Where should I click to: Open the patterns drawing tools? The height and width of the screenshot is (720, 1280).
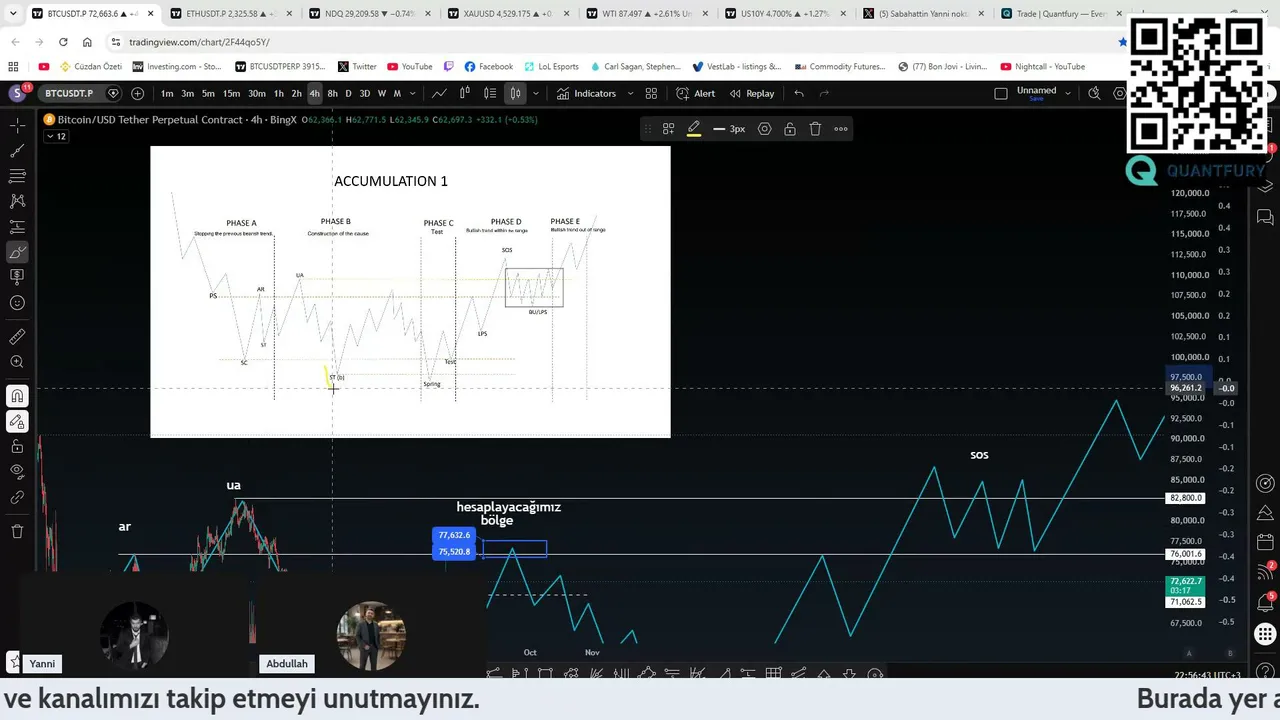(x=17, y=201)
